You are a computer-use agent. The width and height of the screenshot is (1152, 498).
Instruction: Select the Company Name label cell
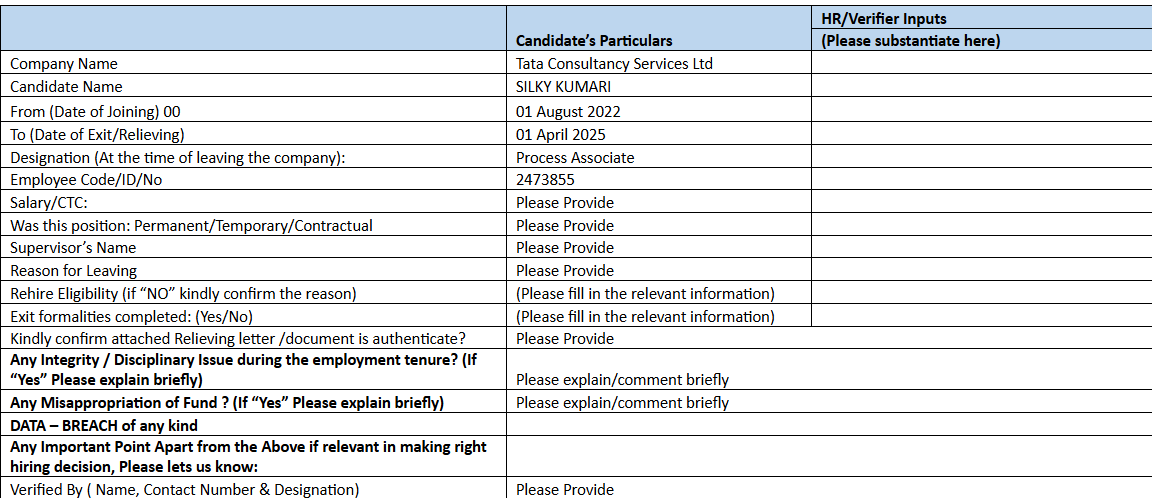pos(64,64)
